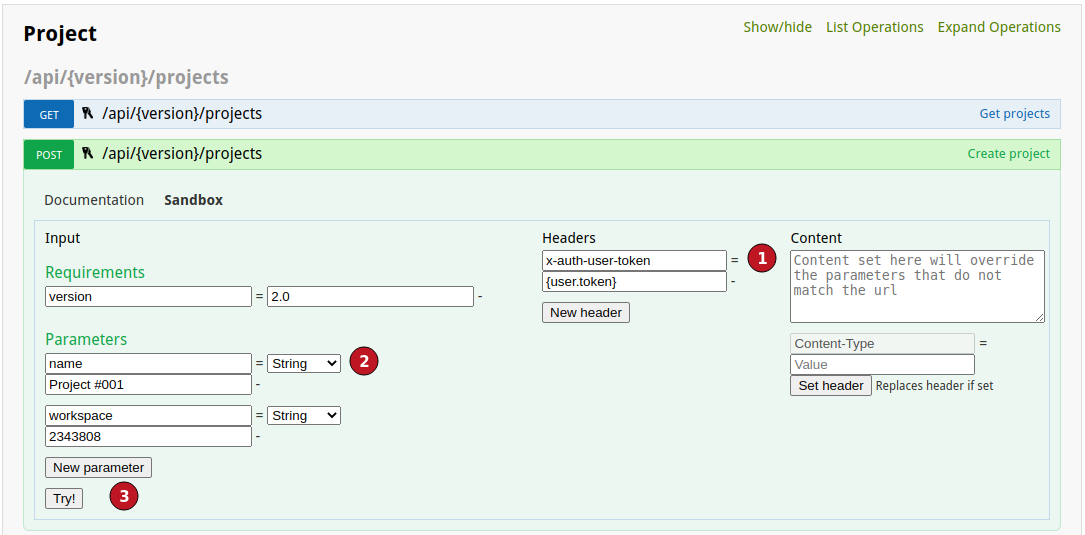
Task: Open the workspace parameter type dropdown
Action: (x=304, y=415)
